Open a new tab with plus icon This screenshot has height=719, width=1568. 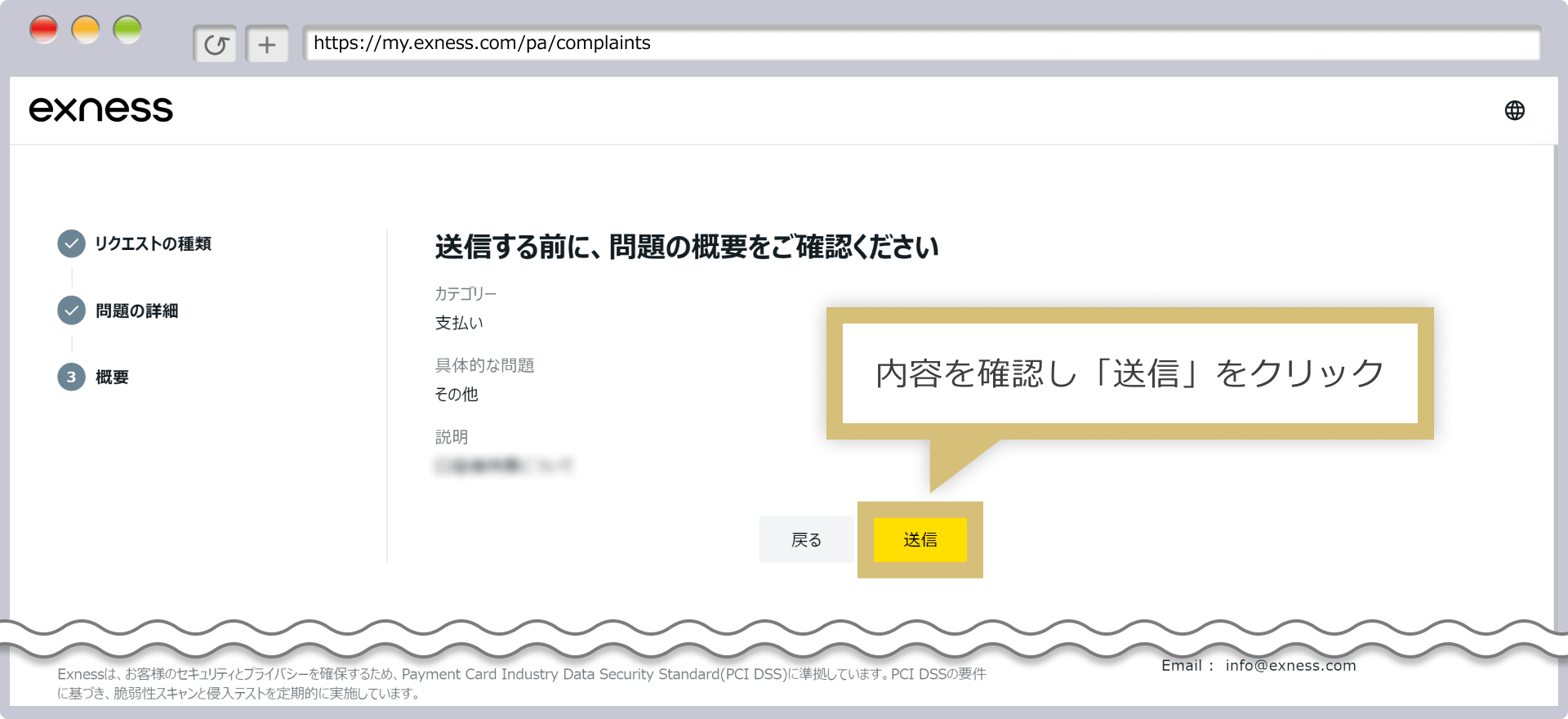click(x=267, y=44)
